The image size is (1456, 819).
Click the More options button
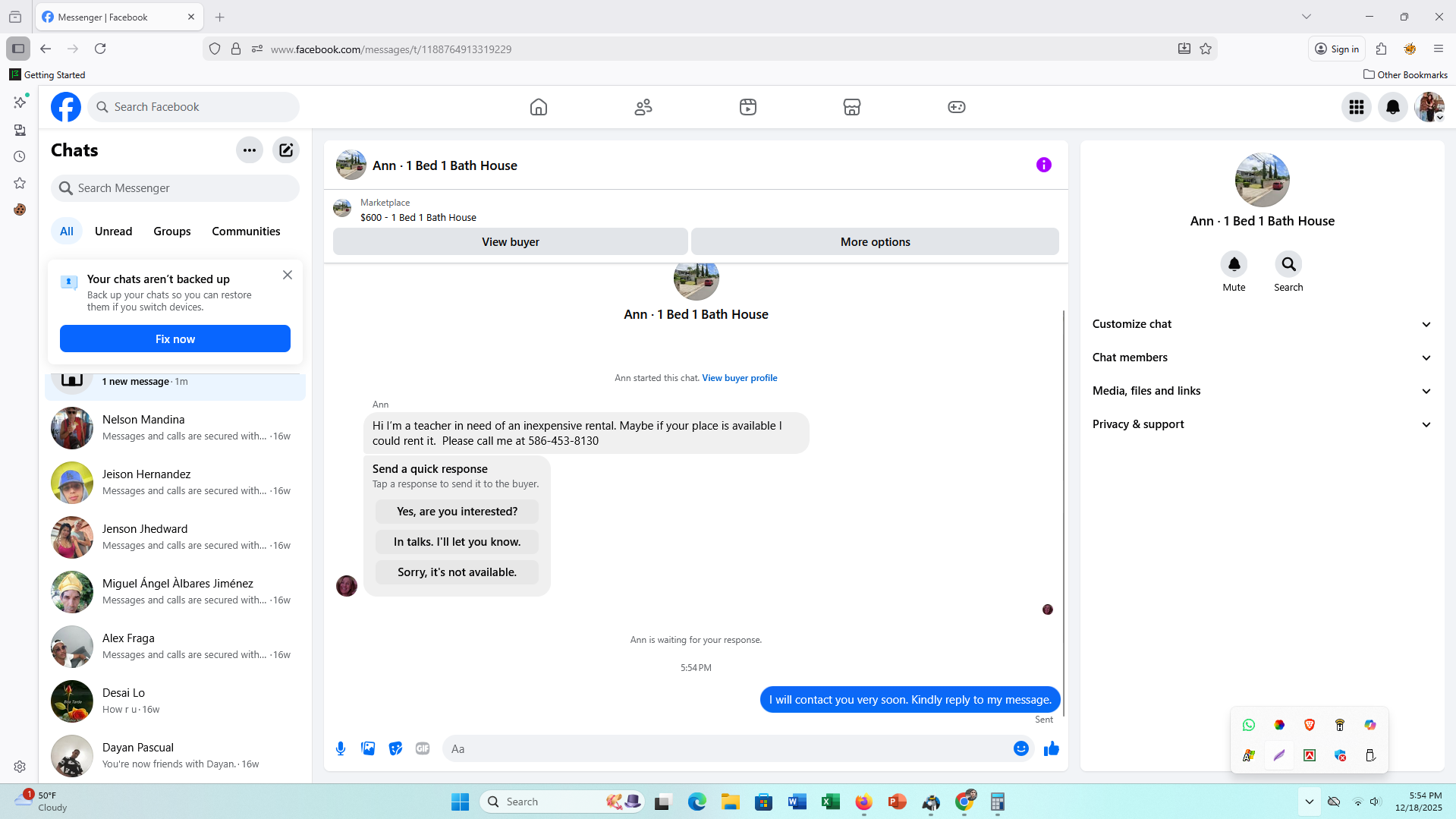(875, 242)
